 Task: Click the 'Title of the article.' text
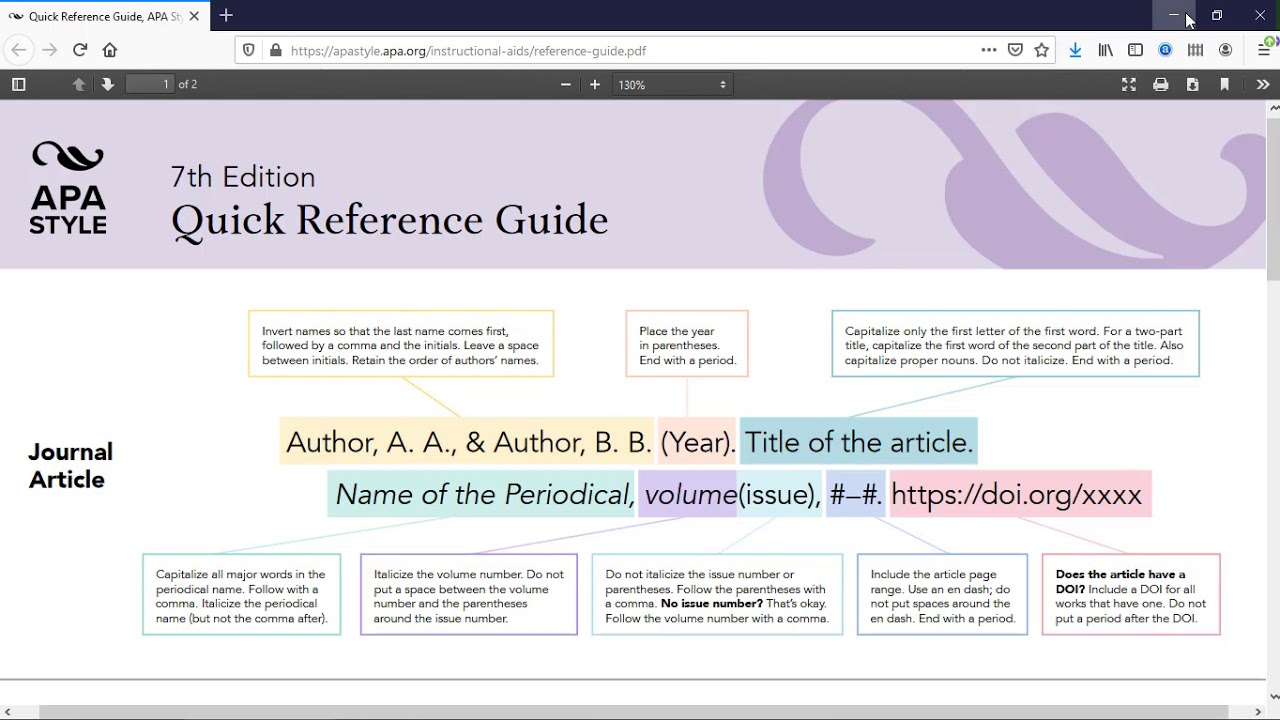858,443
